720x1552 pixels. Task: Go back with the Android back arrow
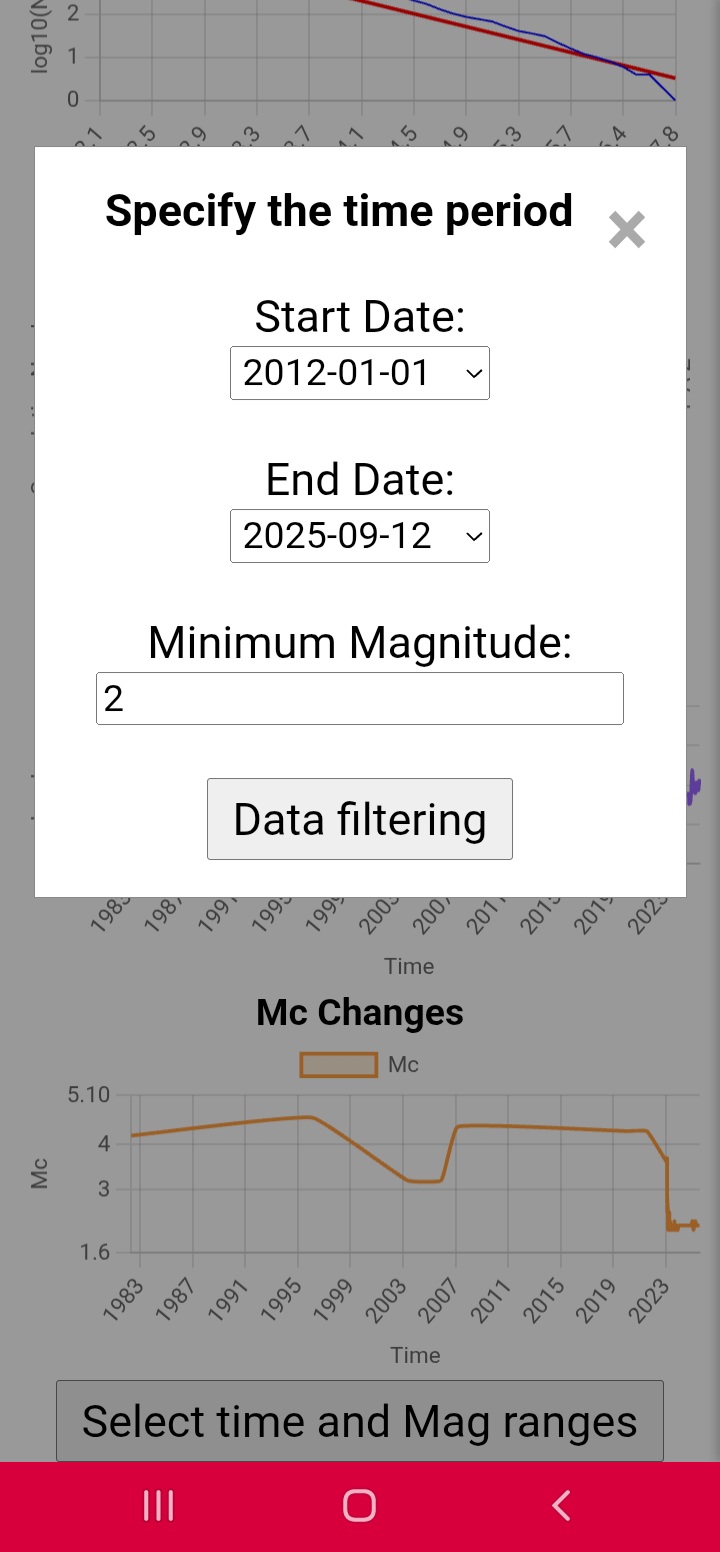pos(561,1506)
